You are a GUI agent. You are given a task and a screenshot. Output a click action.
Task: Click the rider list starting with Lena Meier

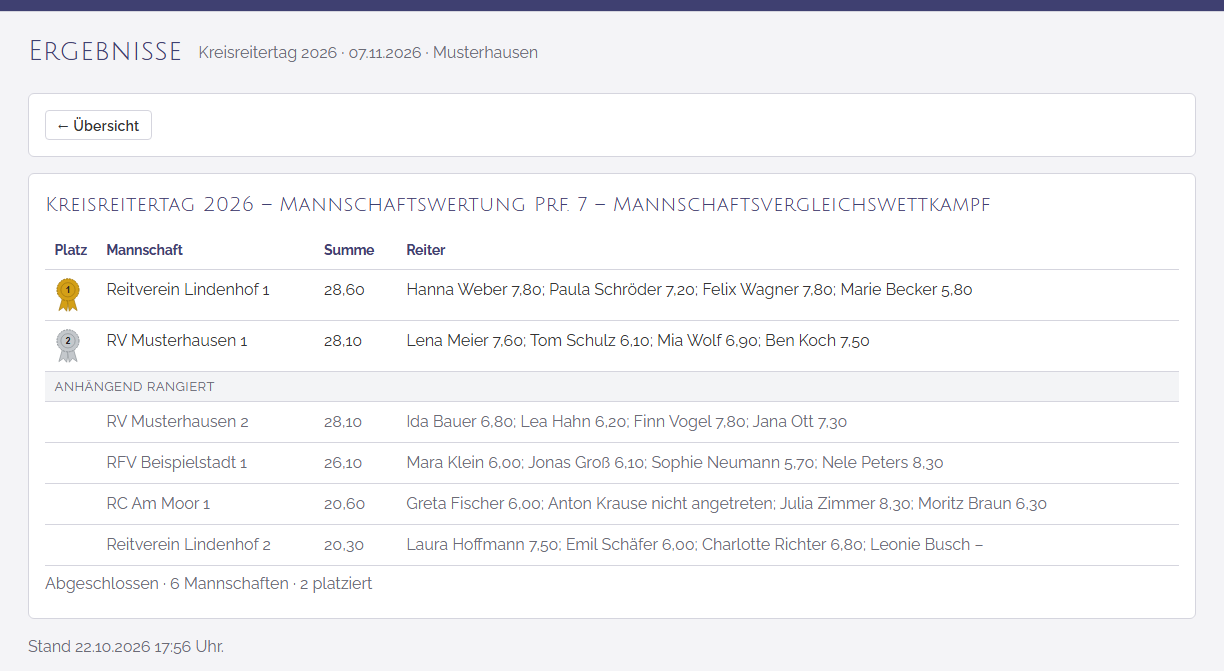point(638,341)
